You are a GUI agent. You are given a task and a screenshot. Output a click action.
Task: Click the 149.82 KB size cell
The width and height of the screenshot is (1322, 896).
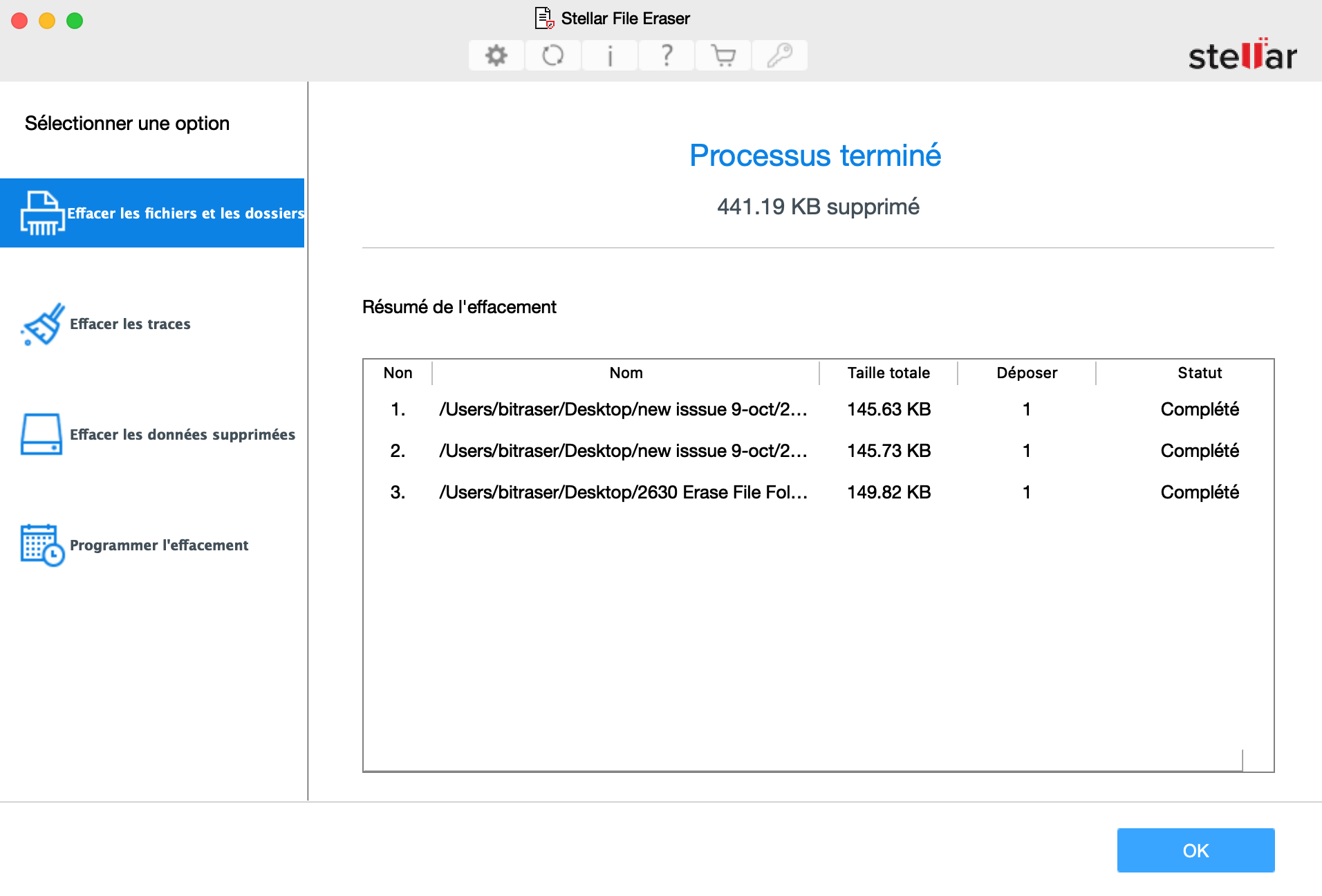[x=888, y=492]
